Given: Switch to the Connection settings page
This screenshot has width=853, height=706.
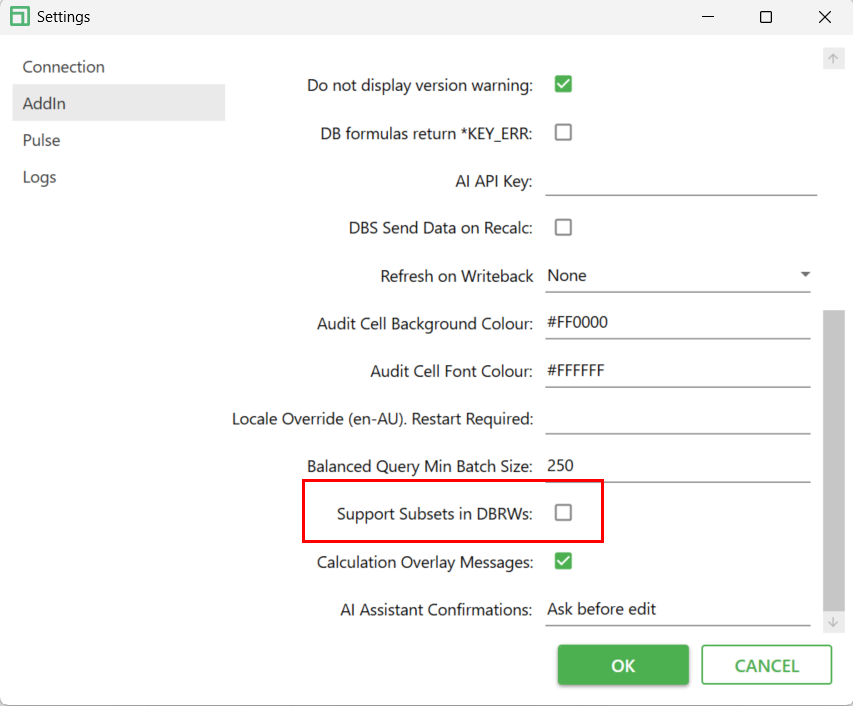Looking at the screenshot, I should pyautogui.click(x=119, y=66).
